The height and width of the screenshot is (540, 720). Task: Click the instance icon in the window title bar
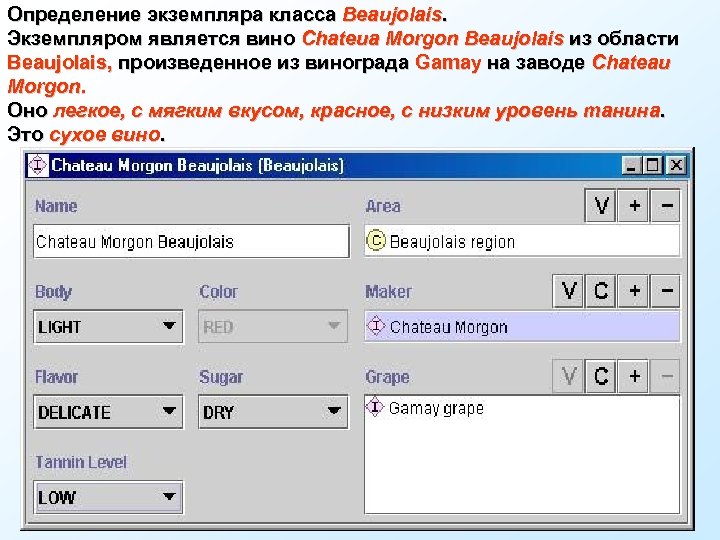coord(38,165)
